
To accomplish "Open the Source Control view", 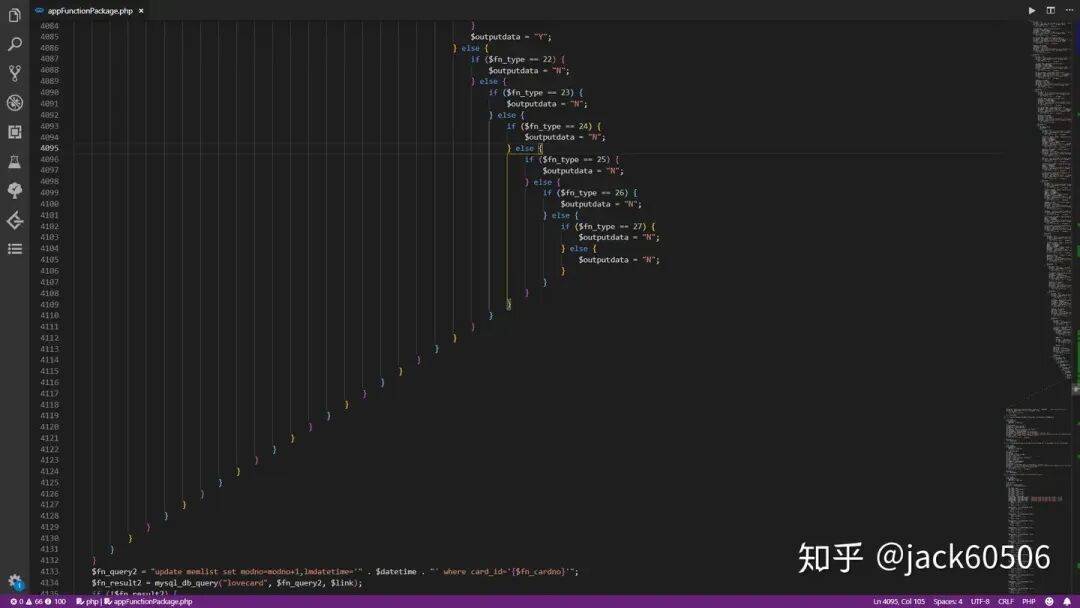I will tap(14, 73).
